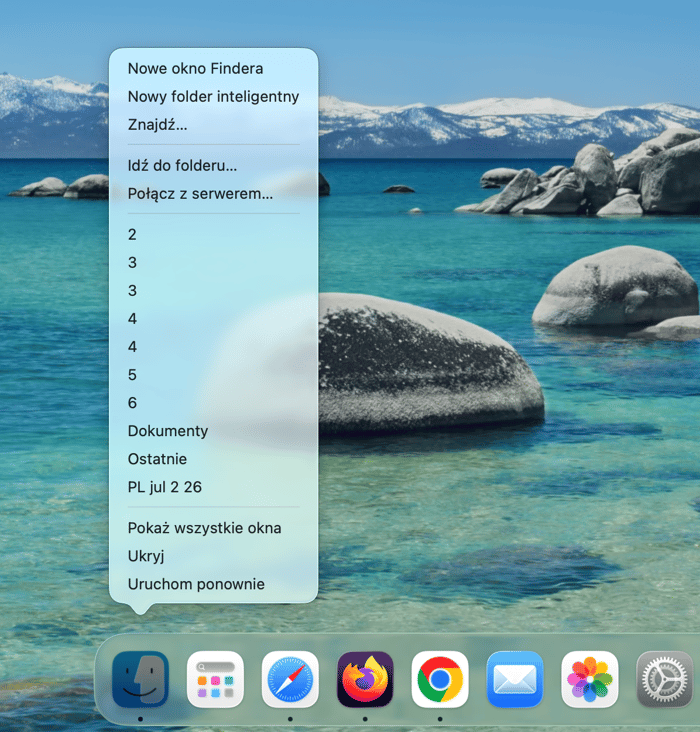Open the Mail app icon

(x=515, y=679)
